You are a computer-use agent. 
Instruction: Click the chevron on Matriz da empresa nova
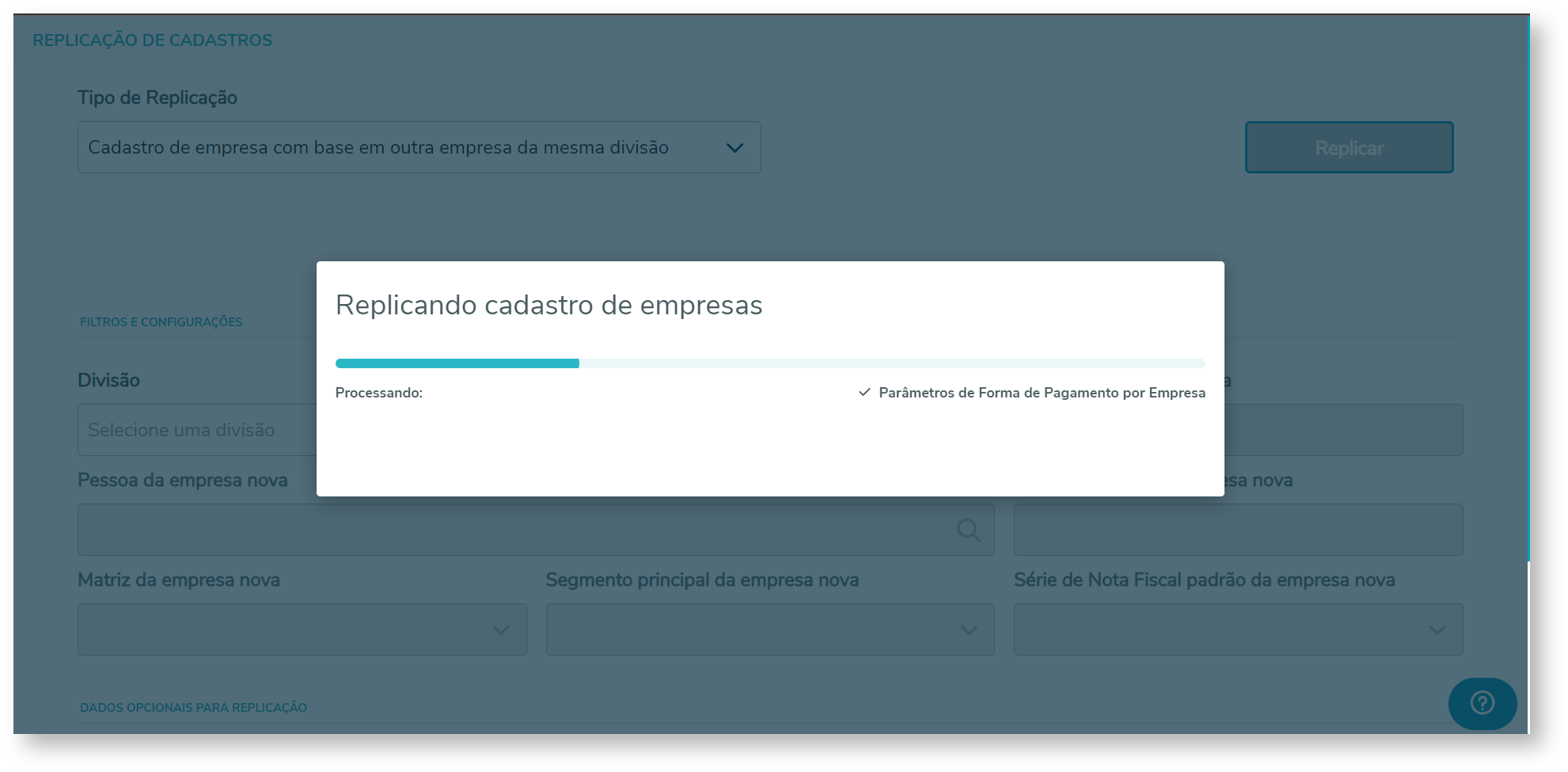click(x=500, y=629)
